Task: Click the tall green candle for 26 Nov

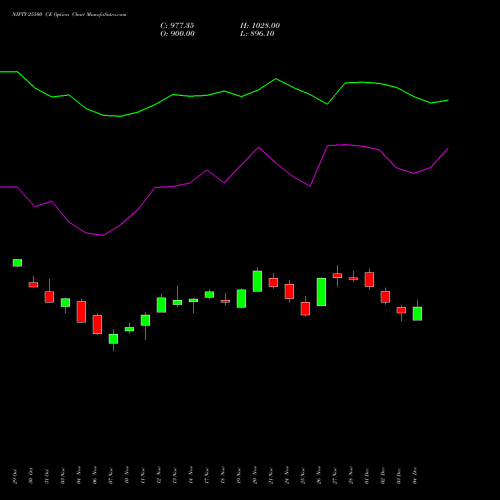Action: coord(321,292)
